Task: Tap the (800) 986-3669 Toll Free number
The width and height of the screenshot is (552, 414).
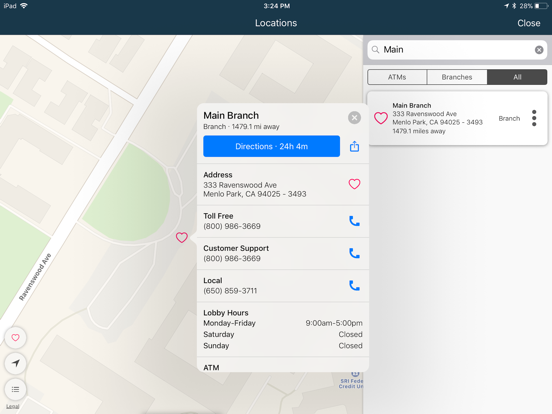Action: [x=232, y=226]
